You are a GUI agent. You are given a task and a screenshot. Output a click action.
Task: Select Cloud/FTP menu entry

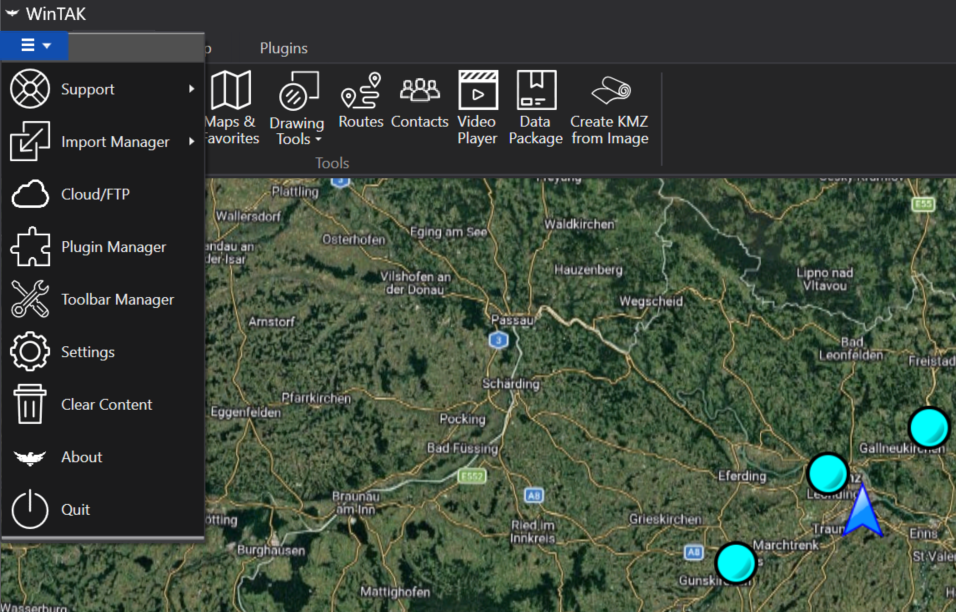point(95,194)
